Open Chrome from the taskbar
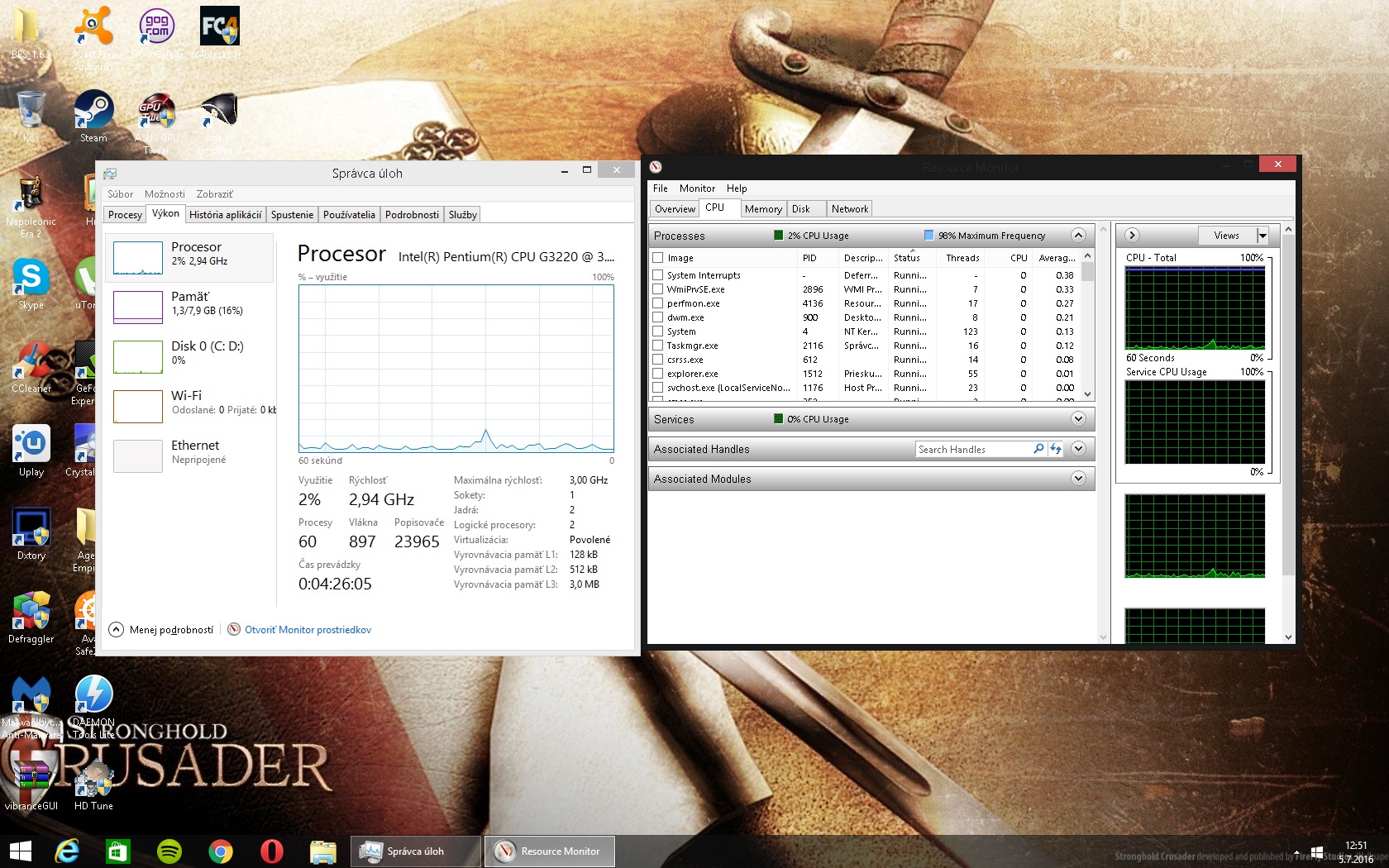The height and width of the screenshot is (868, 1389). click(x=221, y=851)
